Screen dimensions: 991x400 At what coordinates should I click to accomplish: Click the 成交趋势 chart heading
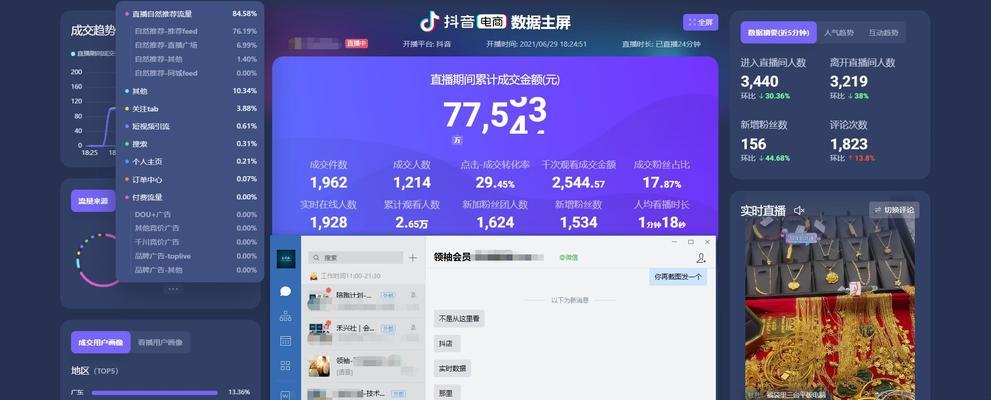point(93,30)
